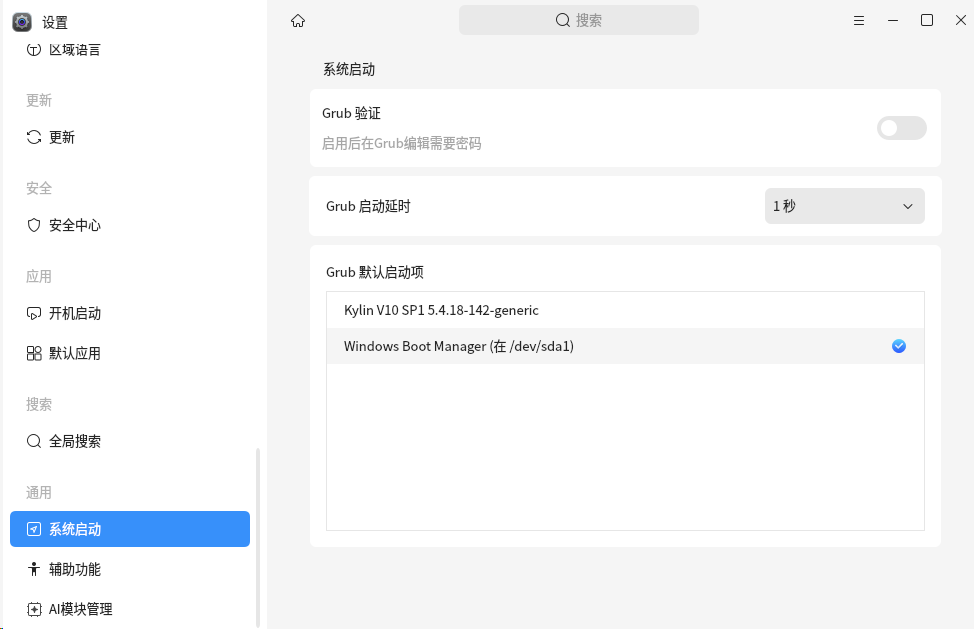The height and width of the screenshot is (629, 974).
Task: Click the 系统启动 sidebar icon
Action: tap(34, 529)
